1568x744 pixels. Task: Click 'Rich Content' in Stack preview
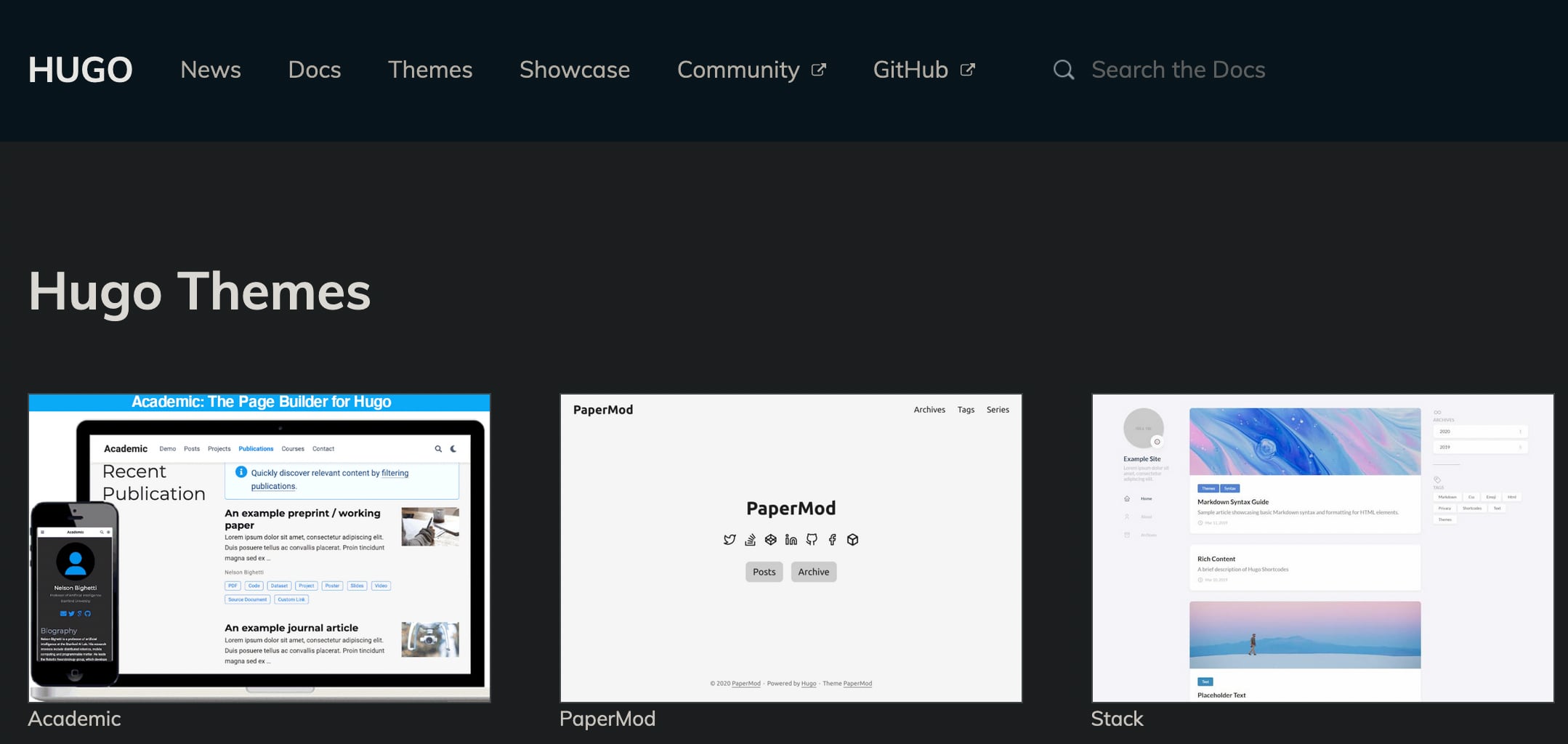tap(1216, 559)
